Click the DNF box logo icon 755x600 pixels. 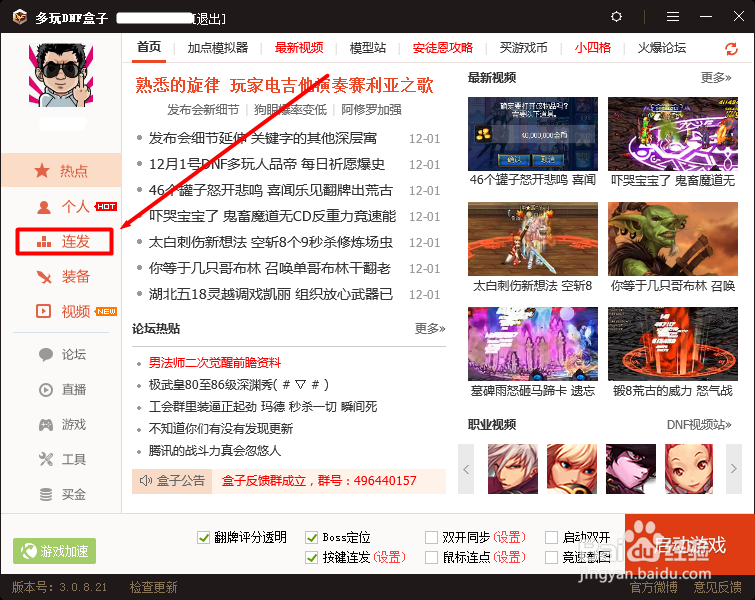click(20, 17)
